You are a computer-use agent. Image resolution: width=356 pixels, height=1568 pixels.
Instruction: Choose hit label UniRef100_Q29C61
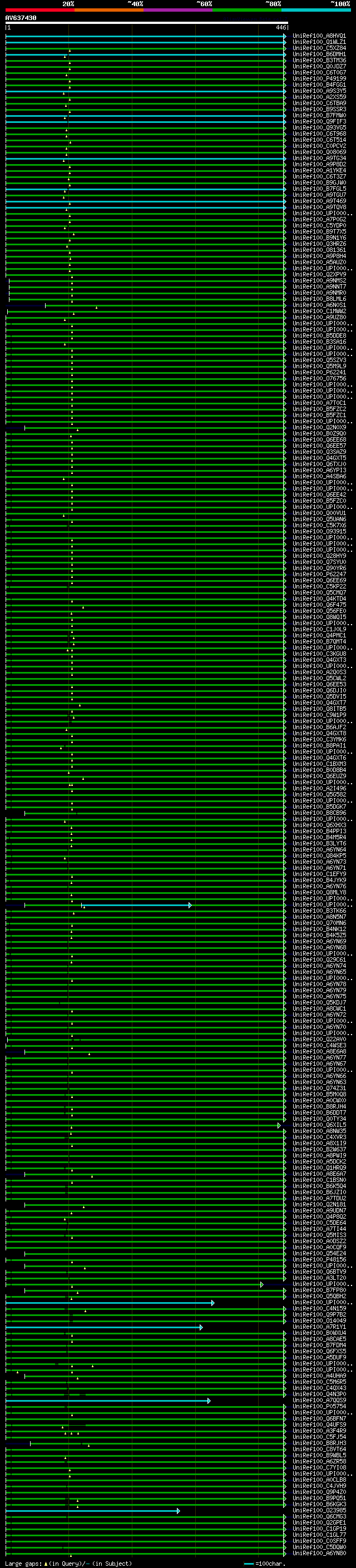coord(319,960)
